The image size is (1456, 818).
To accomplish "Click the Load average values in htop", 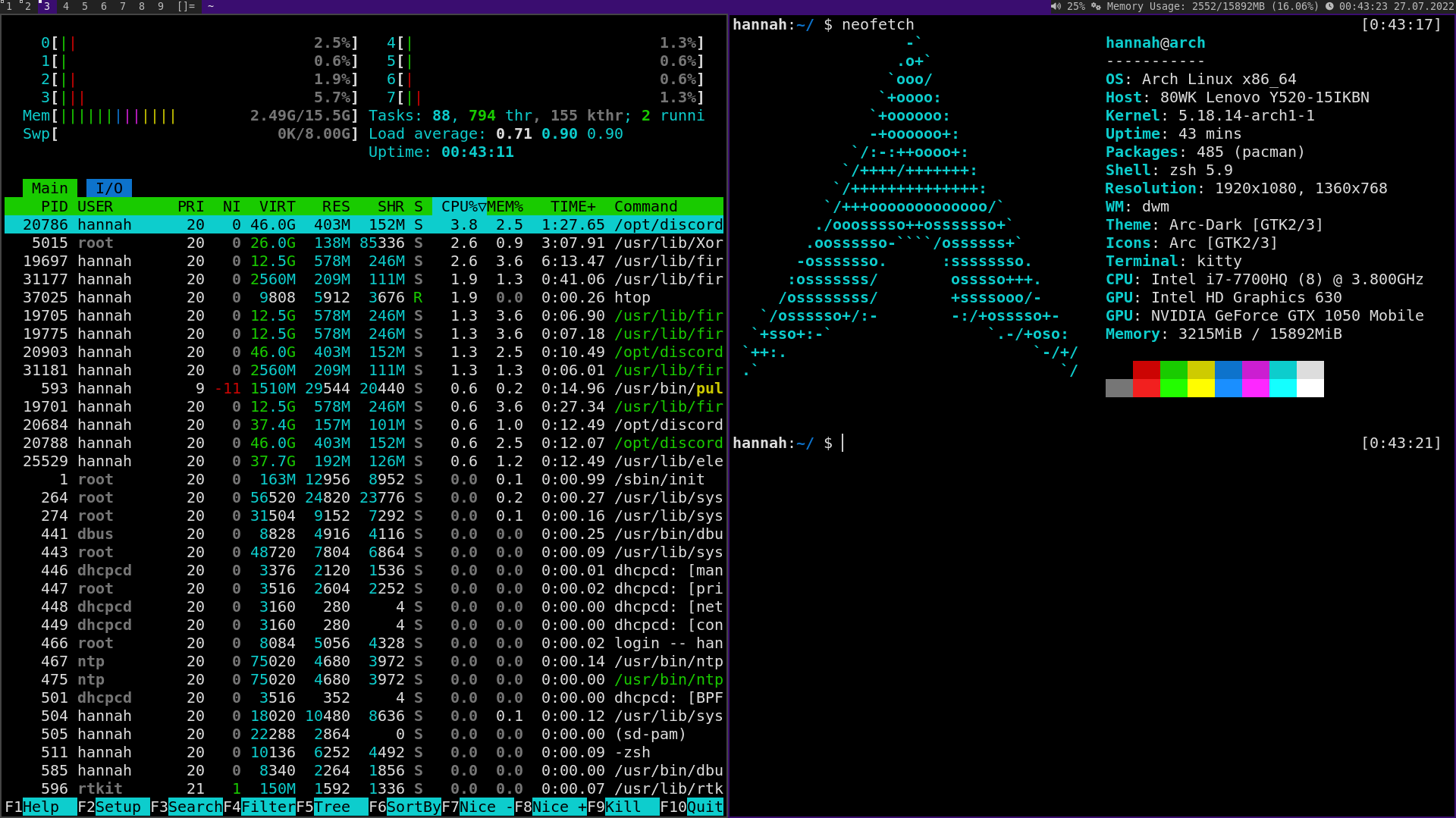I will click(x=560, y=133).
